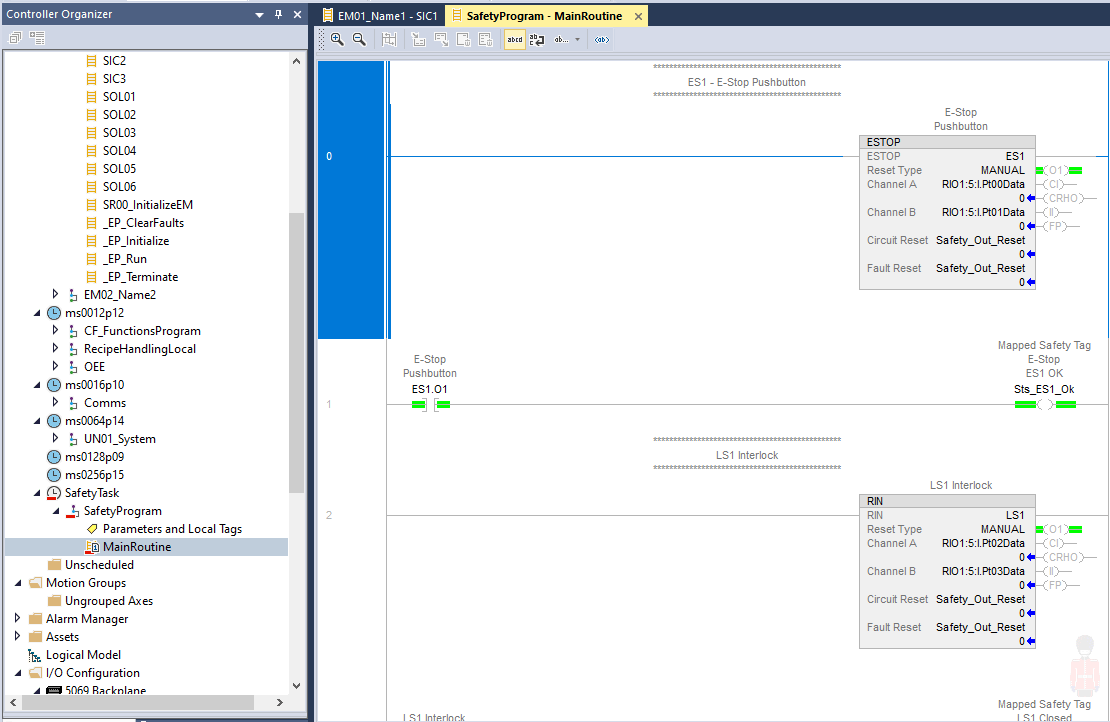Toggle the 'abcd' show descriptions button
This screenshot has height=722, width=1110.
coord(514,40)
